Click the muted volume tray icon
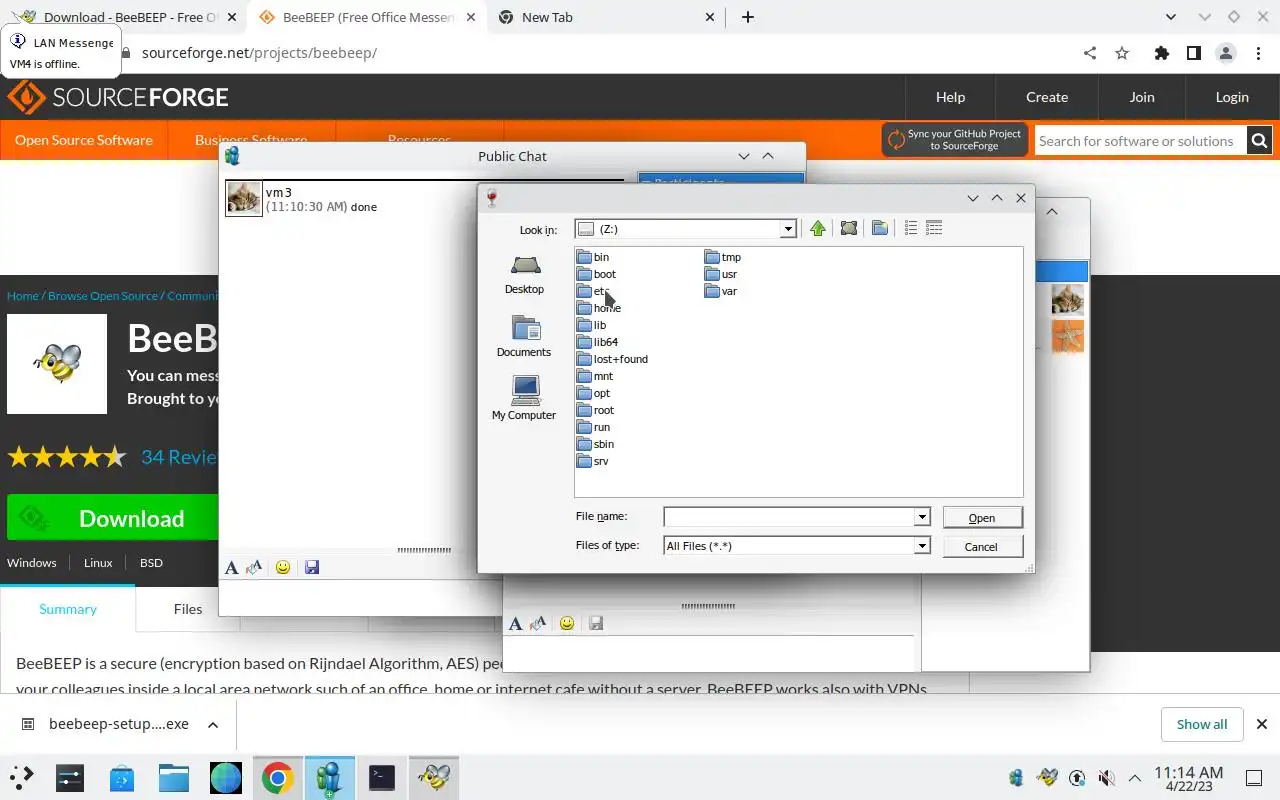This screenshot has width=1280, height=800. pyautogui.click(x=1106, y=778)
